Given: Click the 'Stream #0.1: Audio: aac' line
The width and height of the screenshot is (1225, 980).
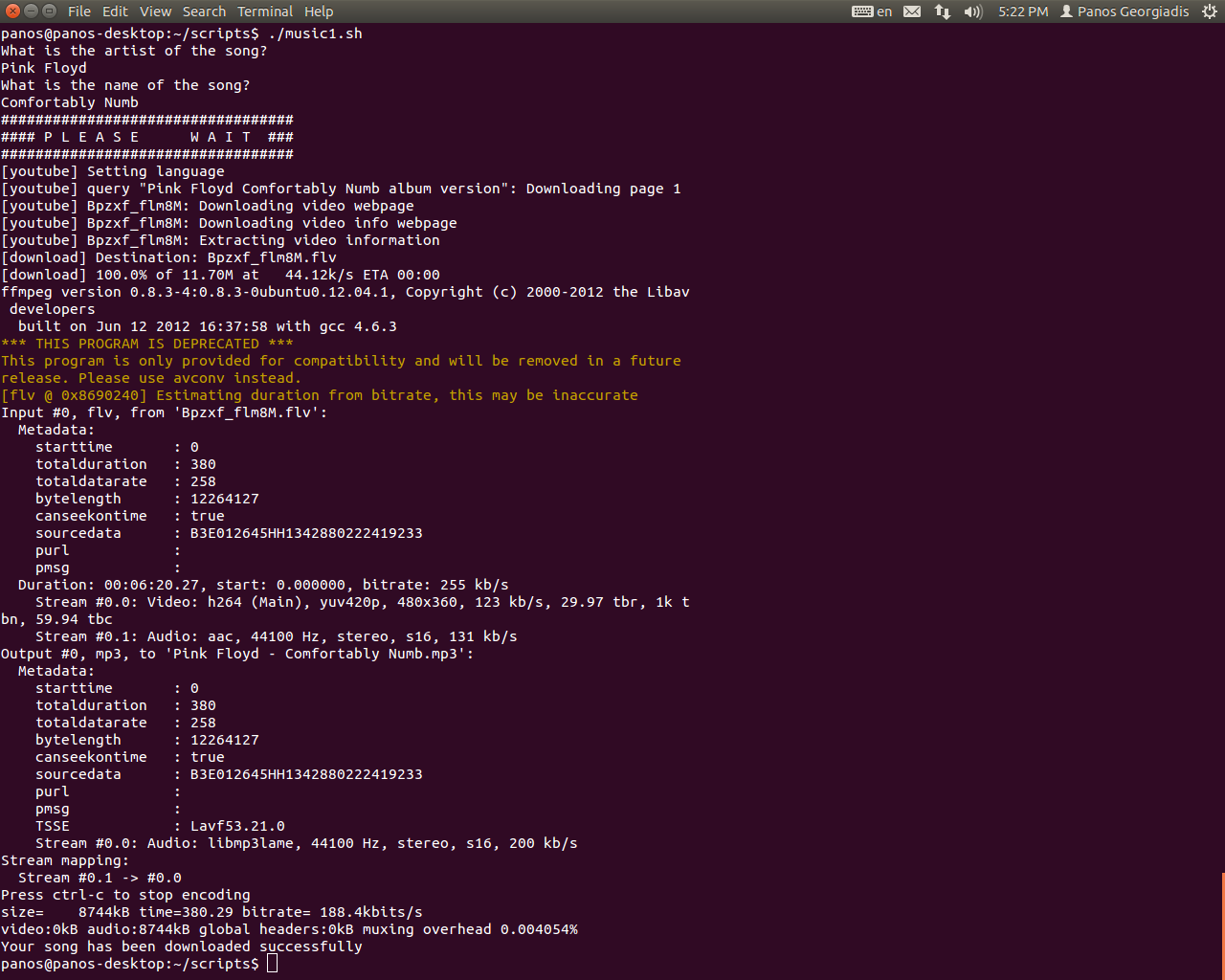Looking at the screenshot, I should [277, 636].
